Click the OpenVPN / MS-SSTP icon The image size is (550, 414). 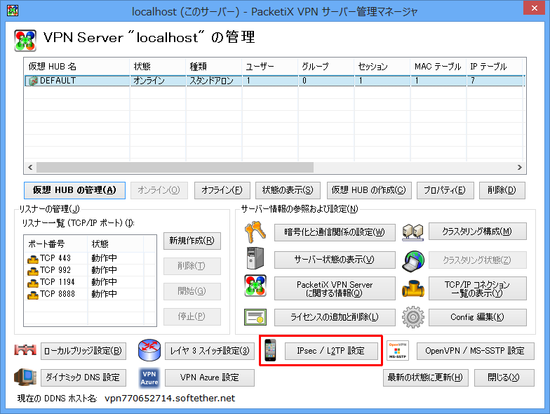(x=397, y=350)
